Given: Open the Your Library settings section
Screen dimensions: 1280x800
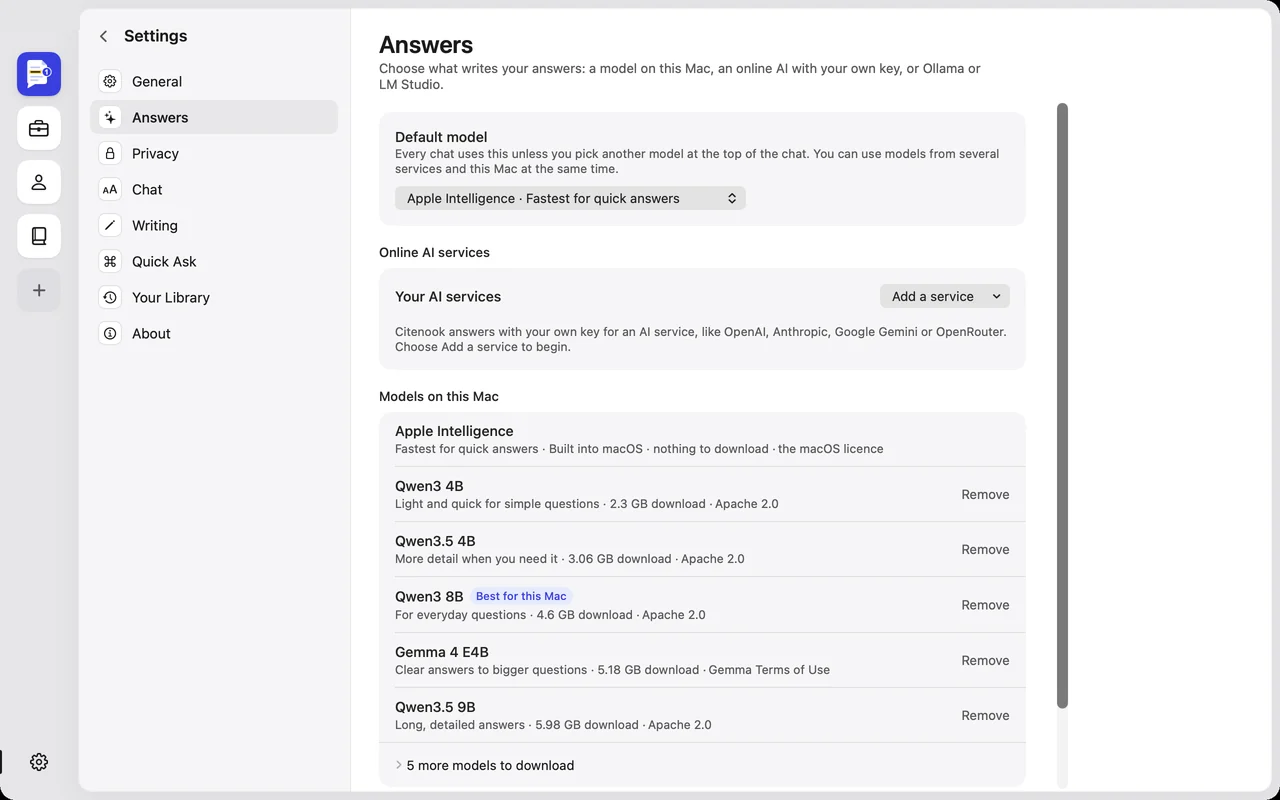Looking at the screenshot, I should click(214, 297).
